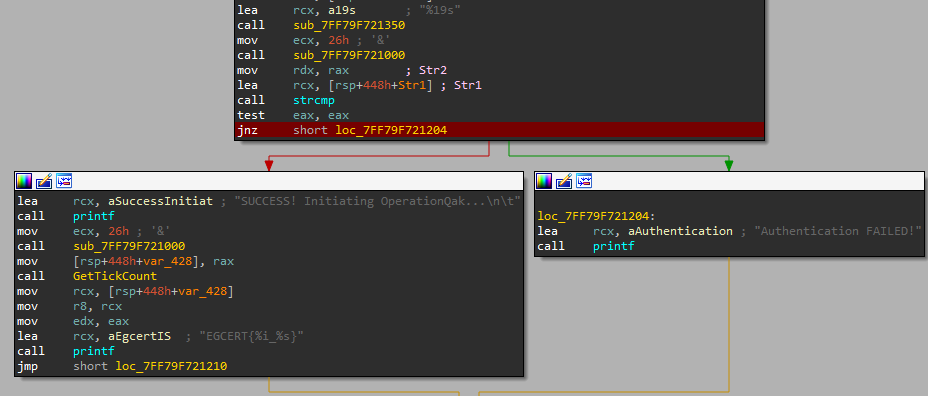
Task: Select the highlighted jnz instruction line
Action: [500, 130]
